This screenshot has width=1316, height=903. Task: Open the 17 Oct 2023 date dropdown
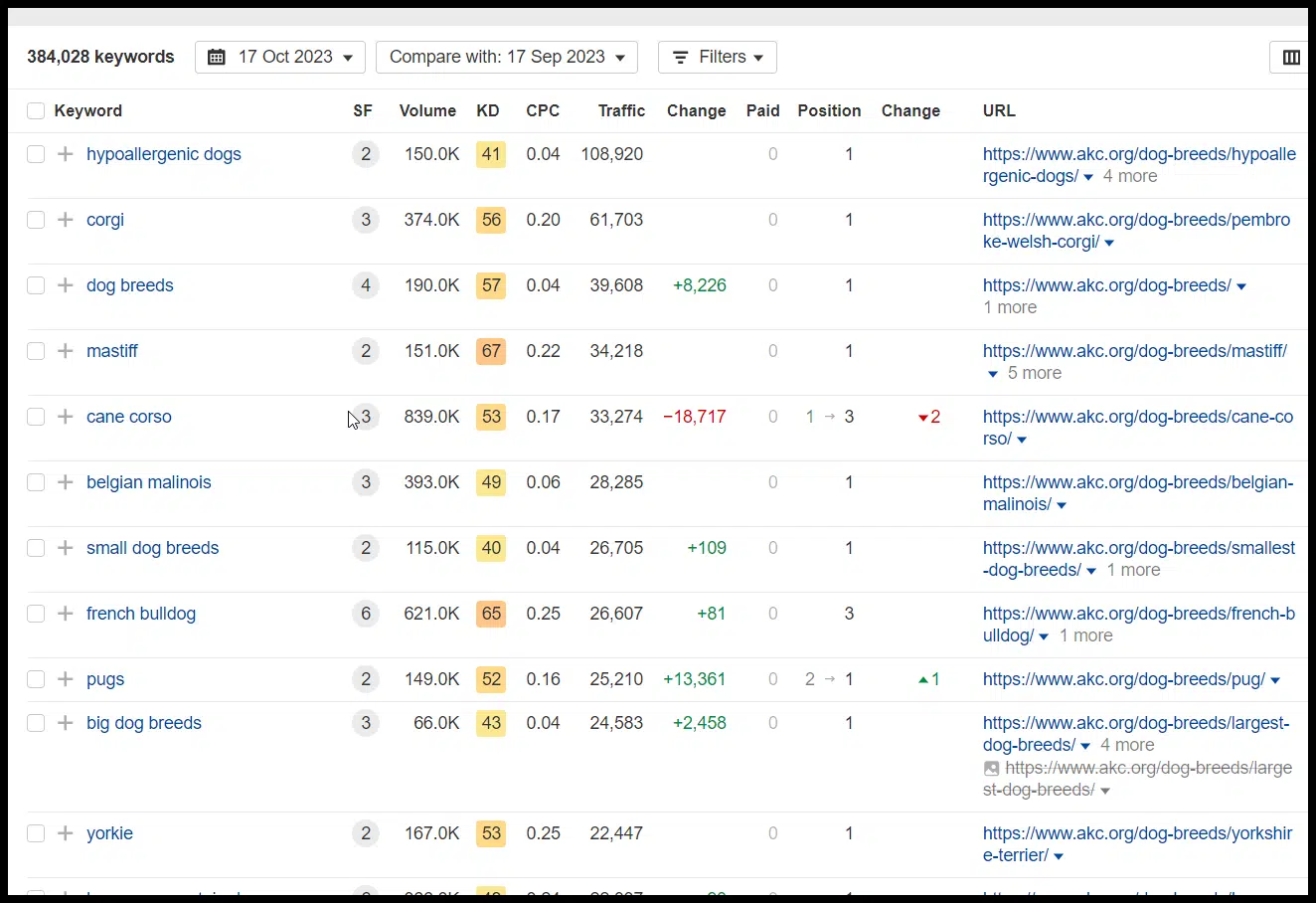(x=280, y=58)
